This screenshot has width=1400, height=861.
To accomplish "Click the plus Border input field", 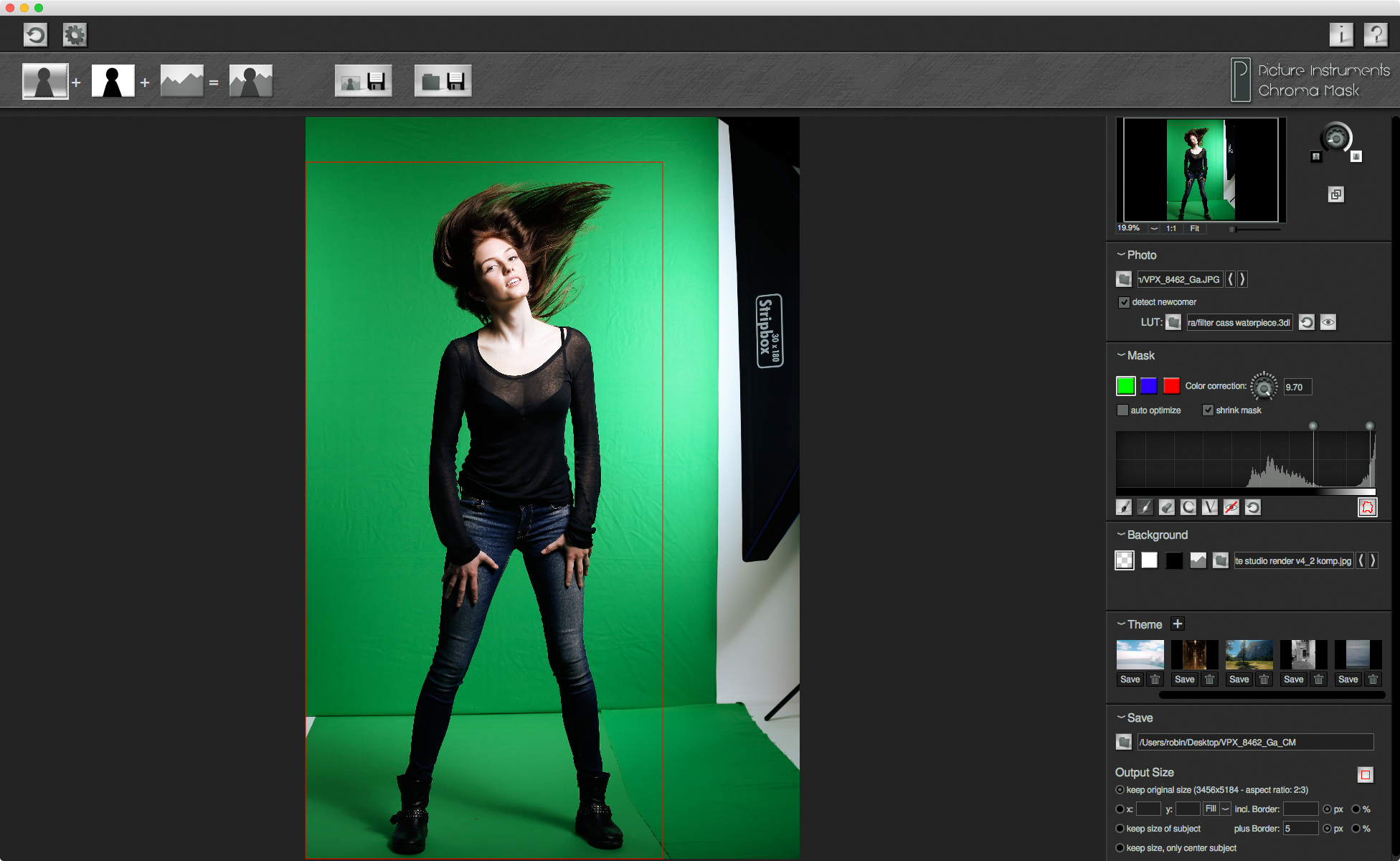I will click(x=1300, y=829).
